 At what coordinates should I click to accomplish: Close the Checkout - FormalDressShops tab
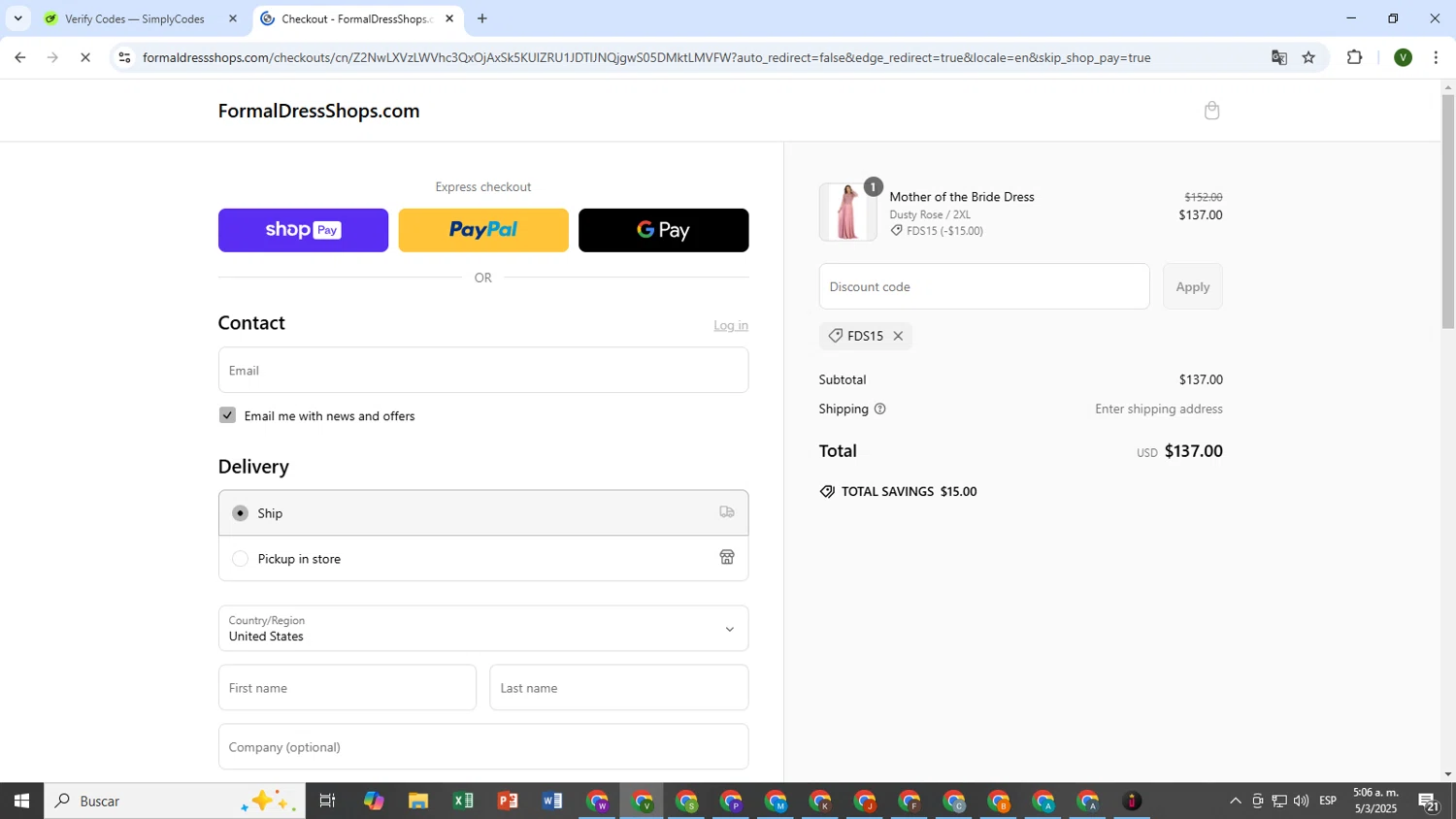click(x=449, y=18)
